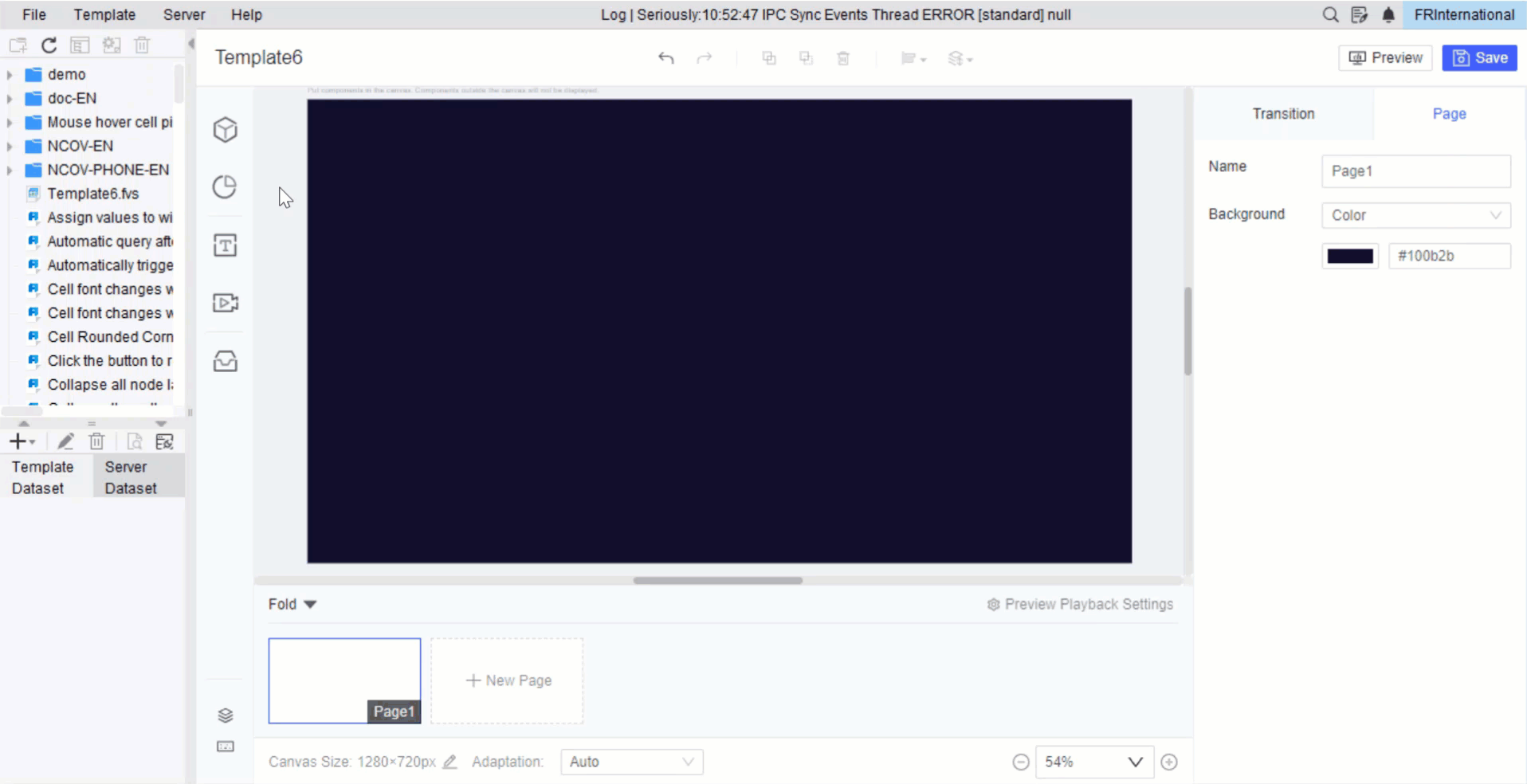Click the horizontal canvas scrollbar

[x=717, y=580]
